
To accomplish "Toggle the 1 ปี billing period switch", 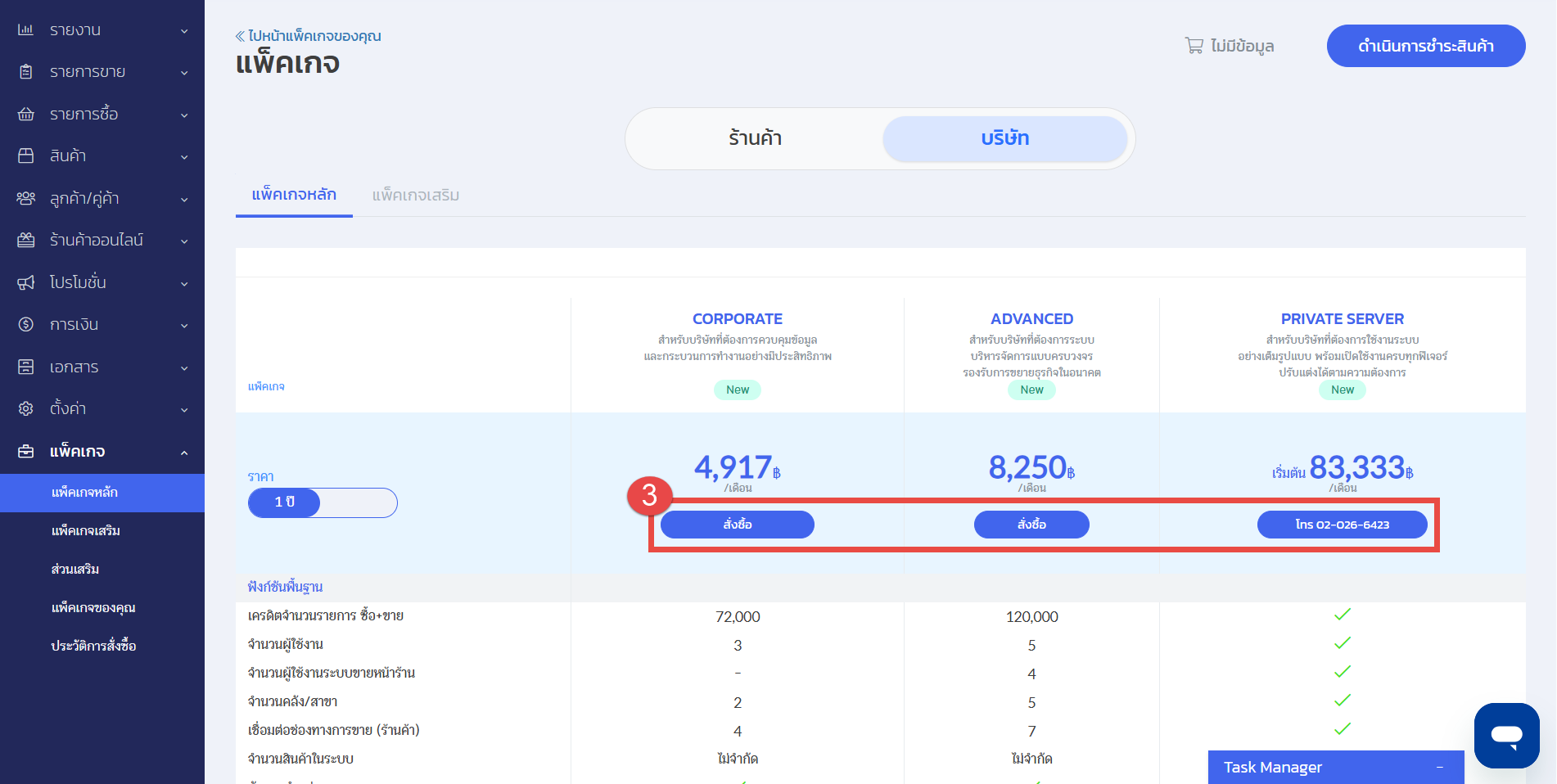I will (323, 502).
